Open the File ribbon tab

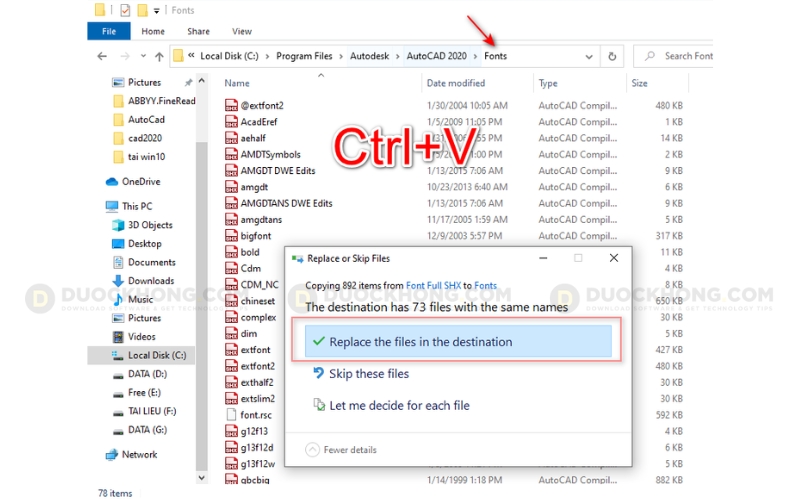[109, 31]
